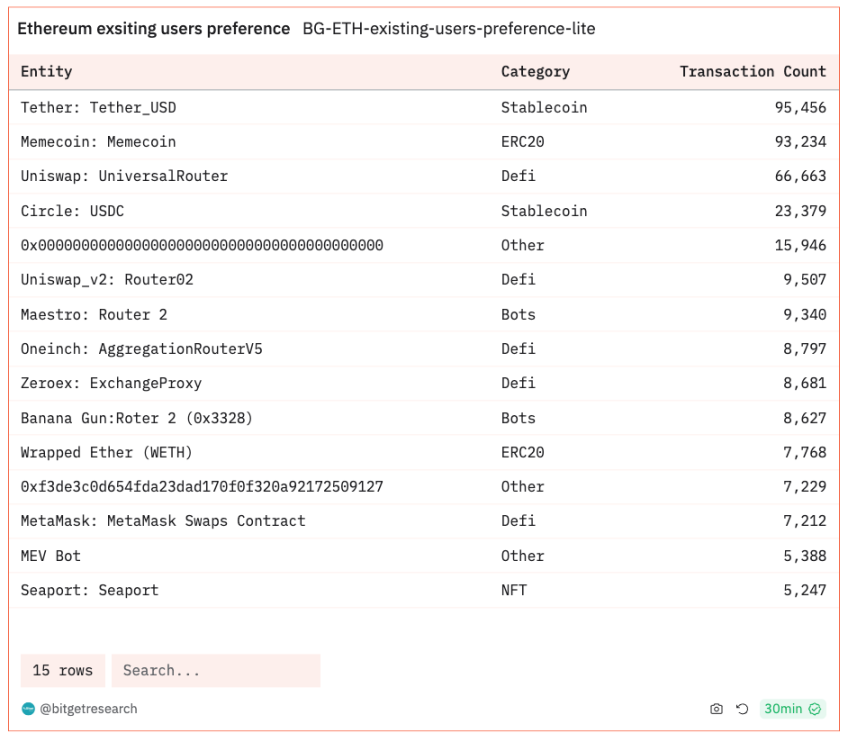Open the @bitgetresearch profile link
848x742 pixels.
pos(88,708)
